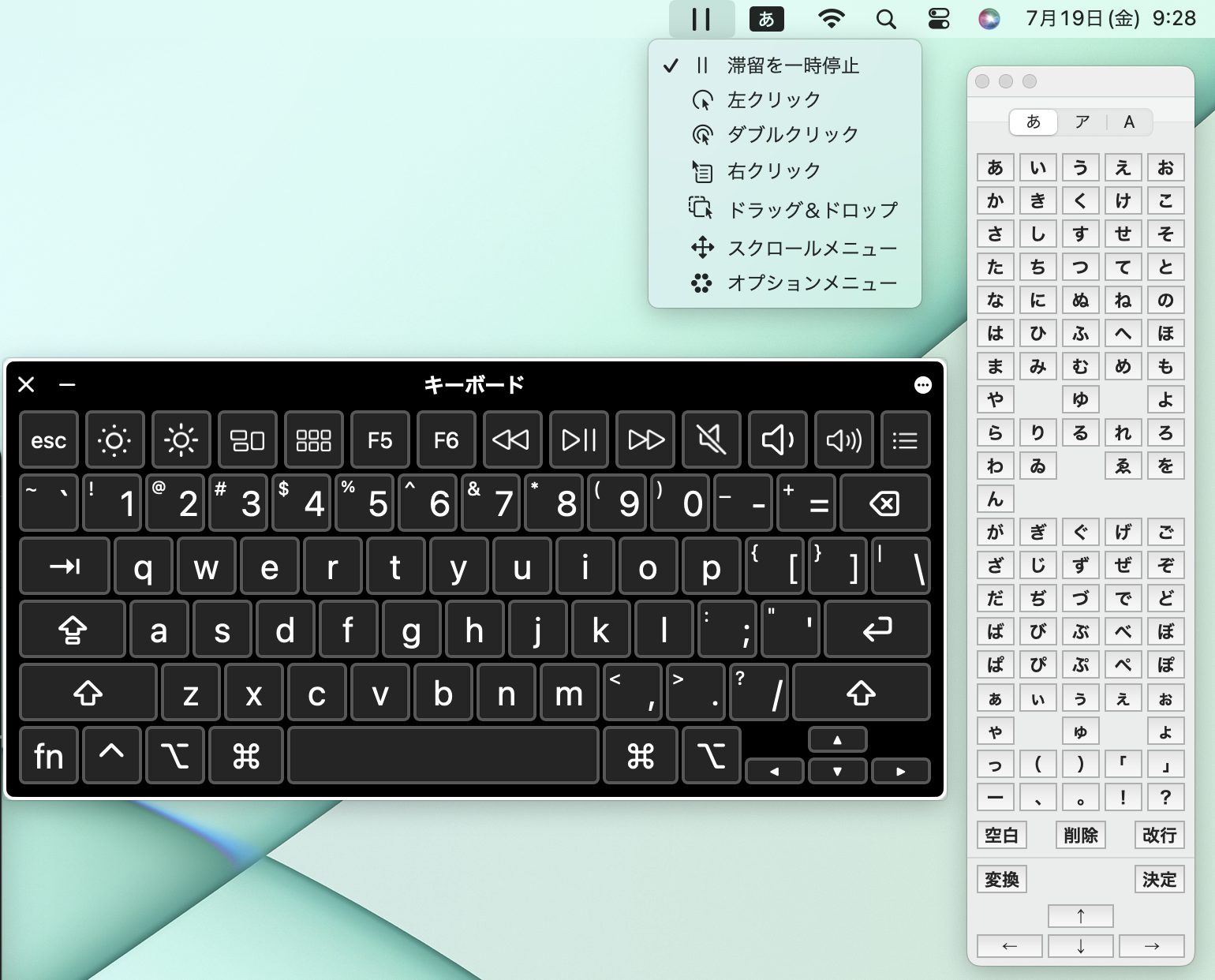1215x980 pixels.
Task: Toggle the right shift key
Action: click(x=862, y=693)
